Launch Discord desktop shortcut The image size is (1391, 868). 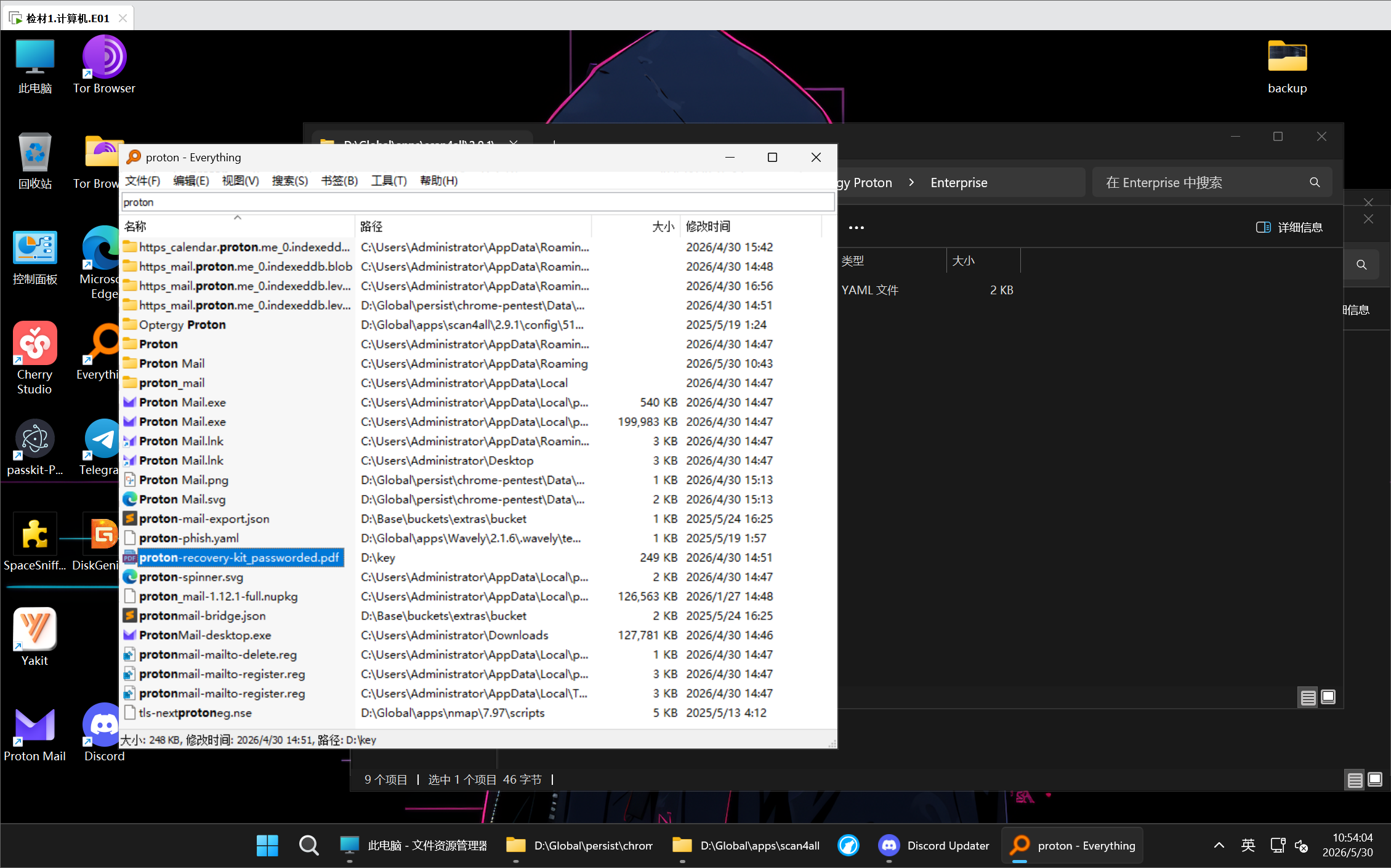coord(104,733)
